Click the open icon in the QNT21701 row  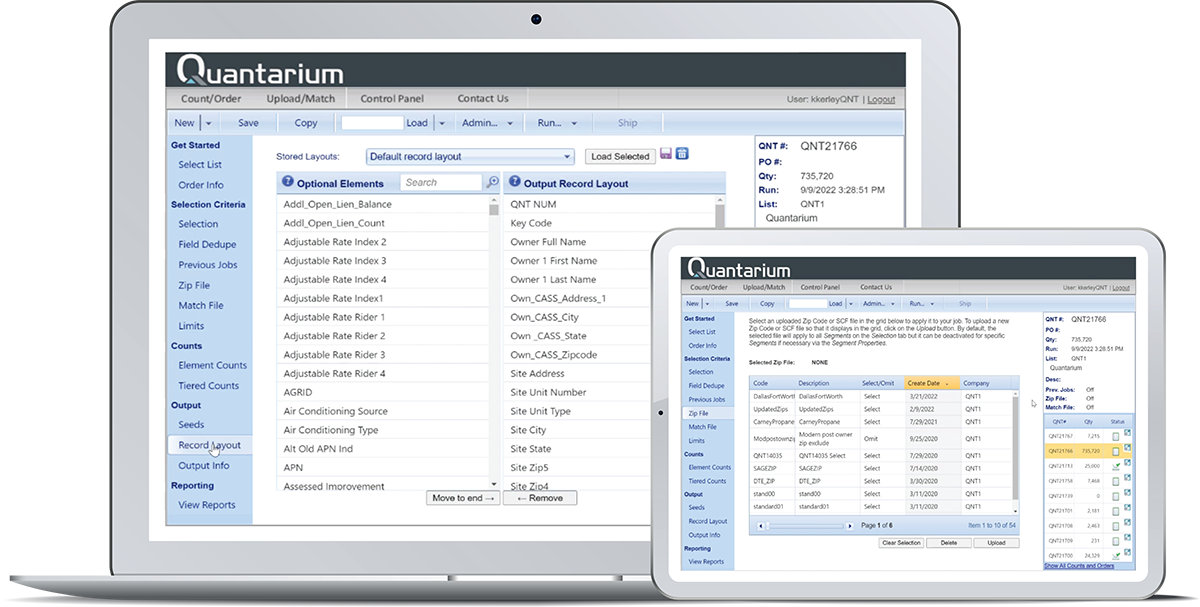pyautogui.click(x=1128, y=507)
